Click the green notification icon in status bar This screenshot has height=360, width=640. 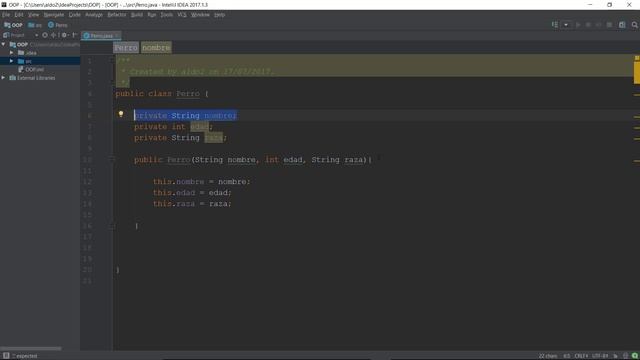click(635, 356)
